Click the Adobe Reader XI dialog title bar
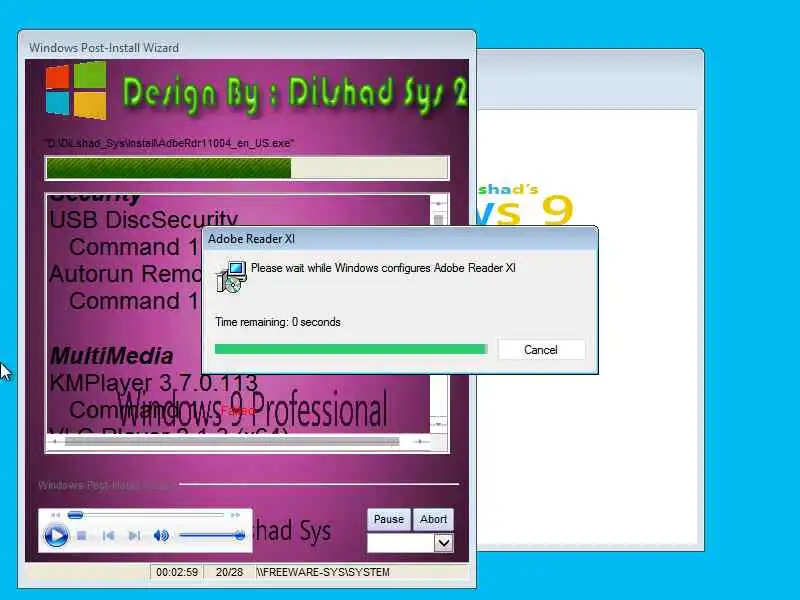The width and height of the screenshot is (800, 600). point(400,239)
